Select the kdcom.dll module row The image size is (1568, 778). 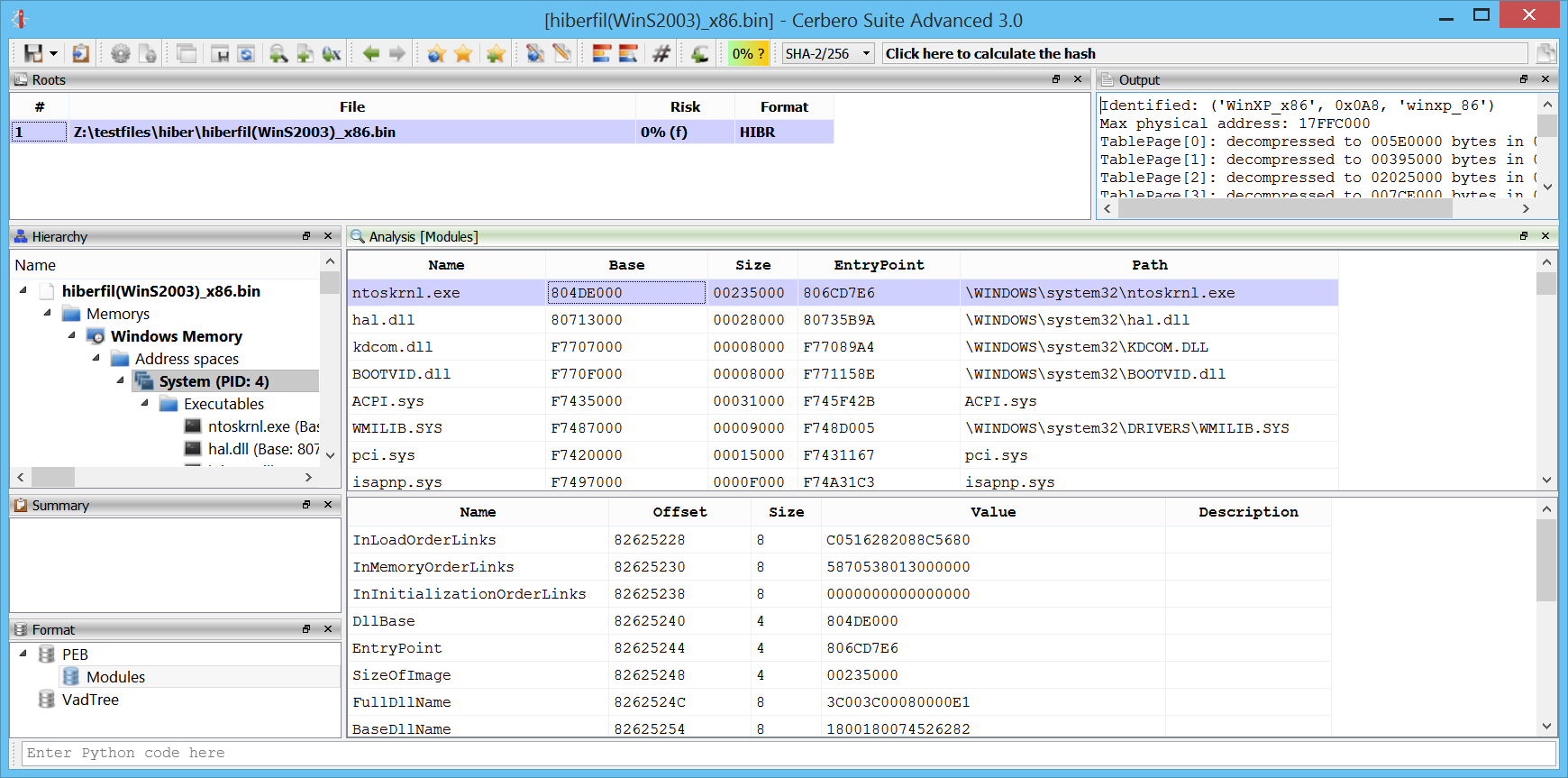[x=843, y=347]
